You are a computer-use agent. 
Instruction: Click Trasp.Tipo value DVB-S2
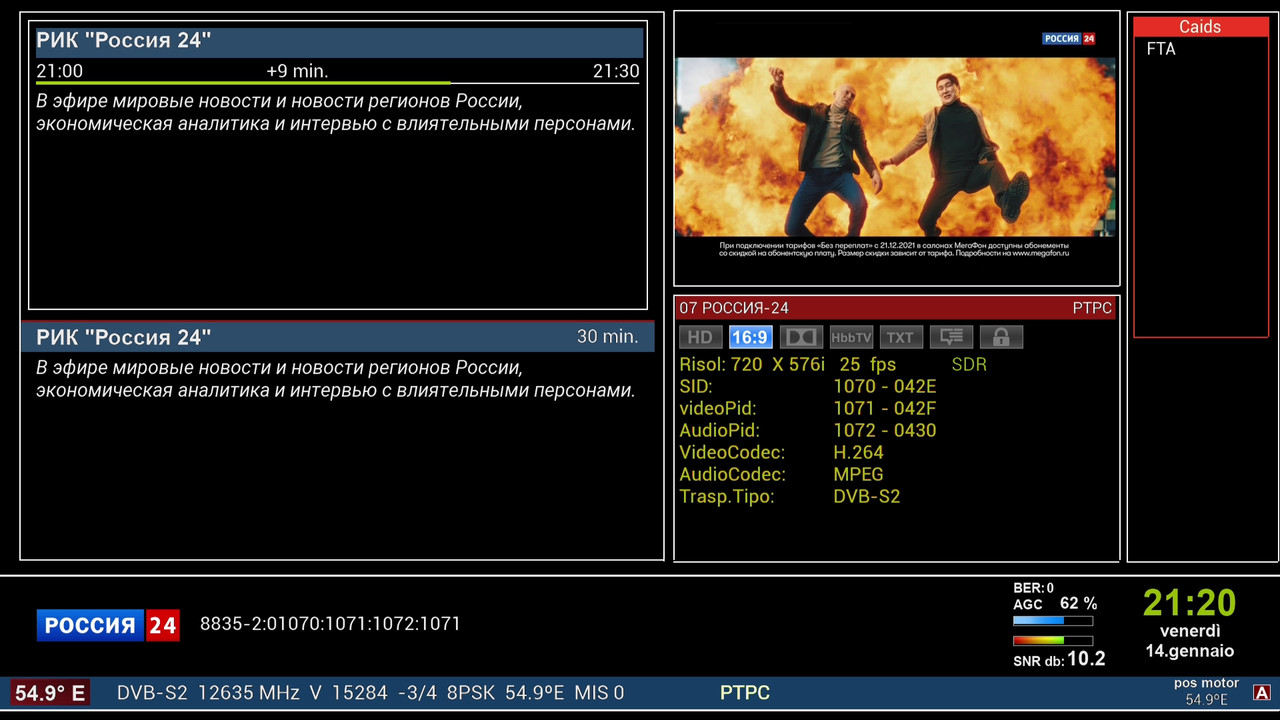[867, 497]
